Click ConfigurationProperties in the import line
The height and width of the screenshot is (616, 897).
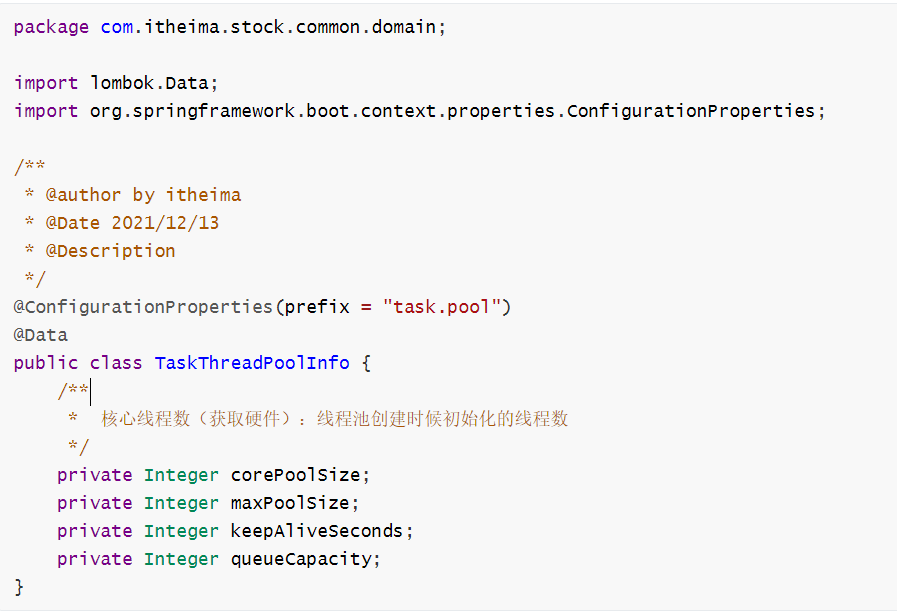point(690,111)
